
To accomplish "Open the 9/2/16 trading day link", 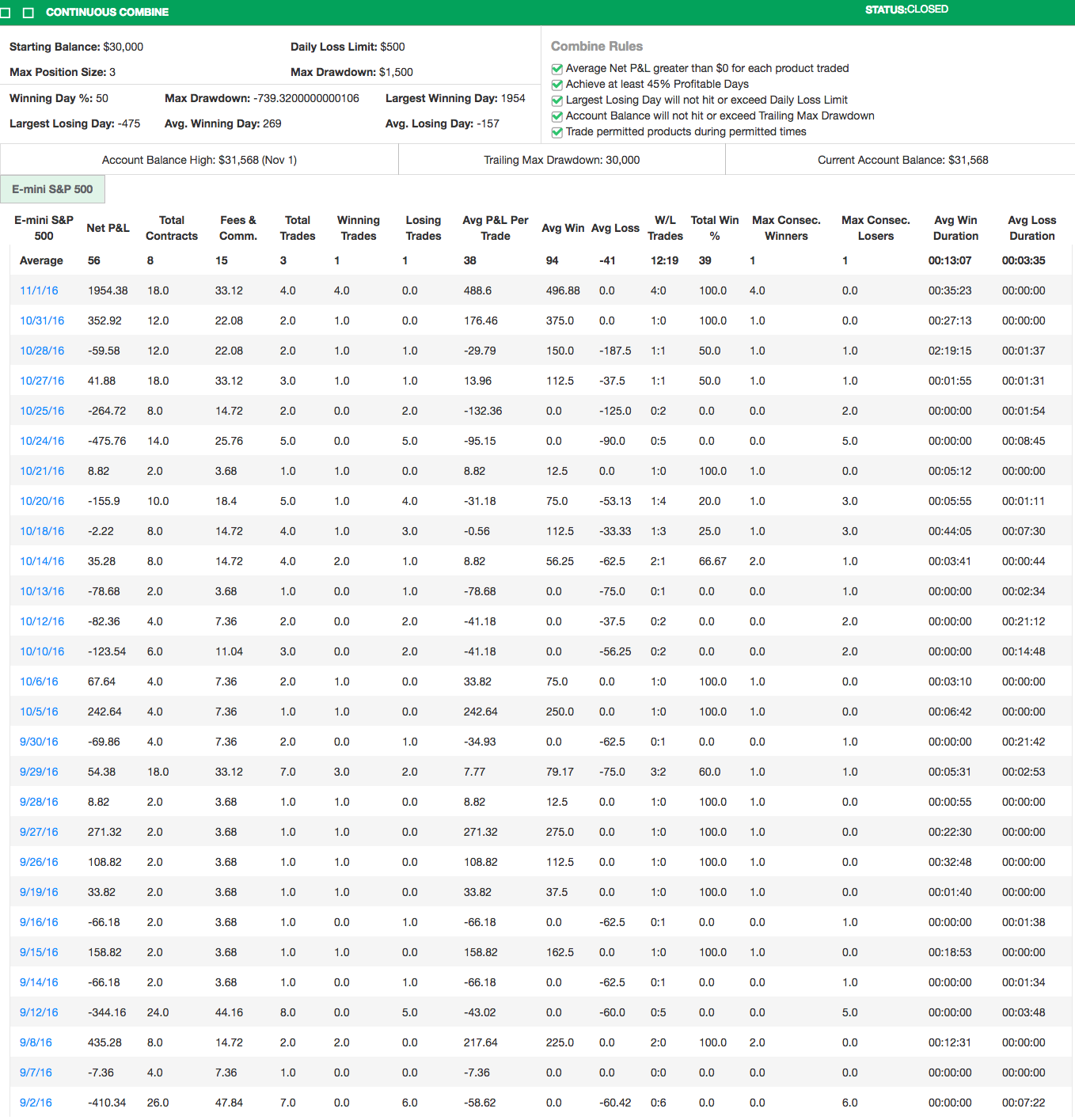I will tap(36, 1103).
